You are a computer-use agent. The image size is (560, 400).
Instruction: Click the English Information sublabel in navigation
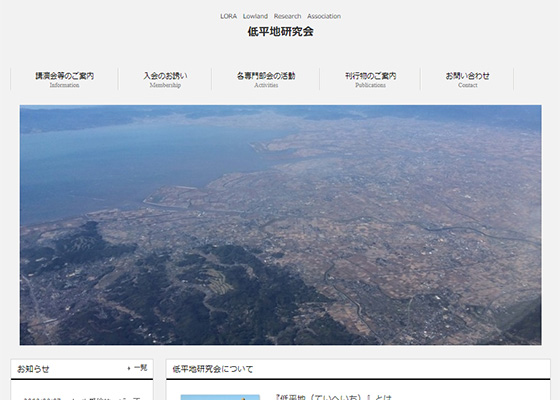point(64,85)
